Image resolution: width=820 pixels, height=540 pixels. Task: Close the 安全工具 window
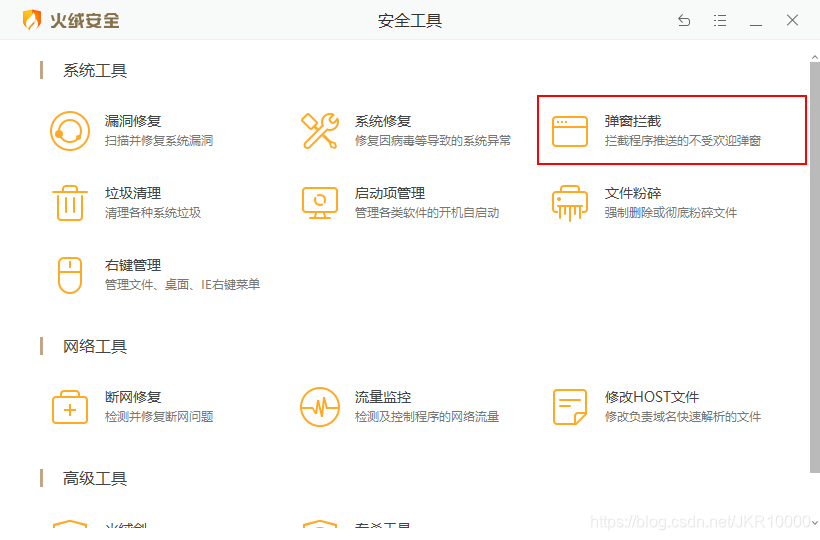tap(792, 20)
